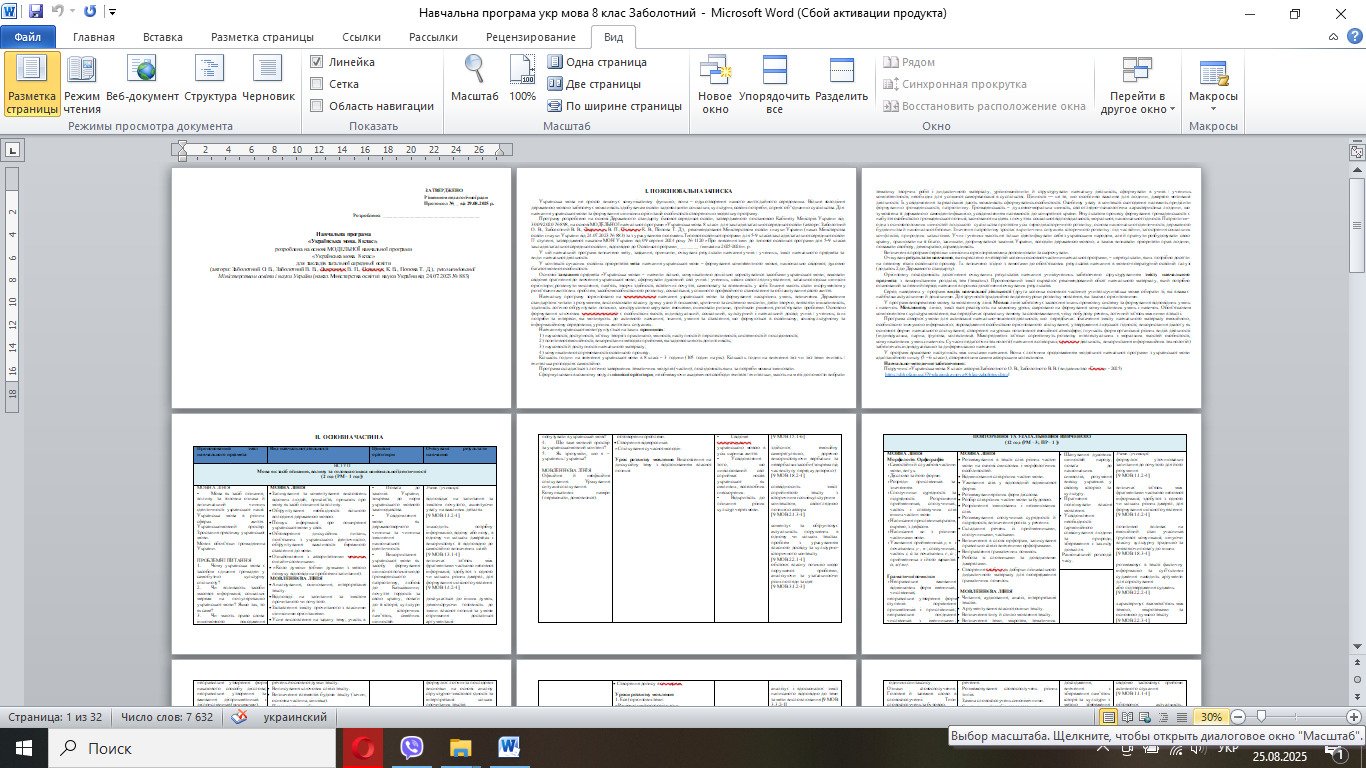Open a Новое окно of the document
1366x768 pixels.
pos(715,85)
